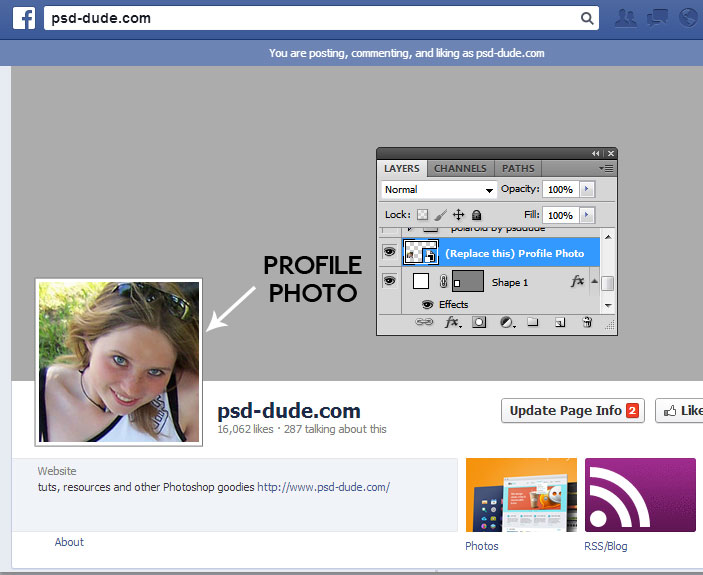Click the fx badge on Shape 1 layer
703x575 pixels.
point(577,281)
